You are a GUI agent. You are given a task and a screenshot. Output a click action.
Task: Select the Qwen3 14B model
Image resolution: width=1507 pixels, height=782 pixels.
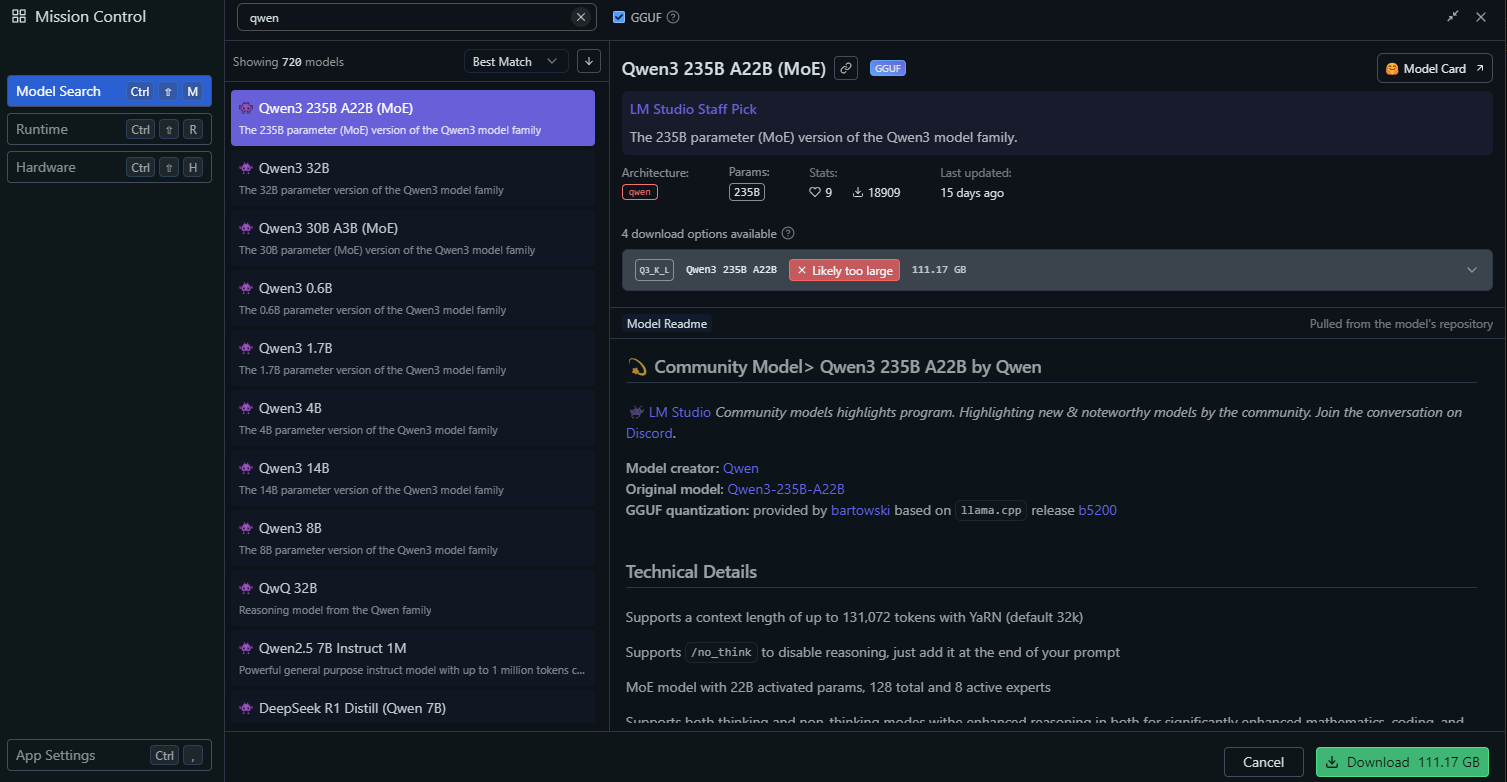click(x=413, y=478)
